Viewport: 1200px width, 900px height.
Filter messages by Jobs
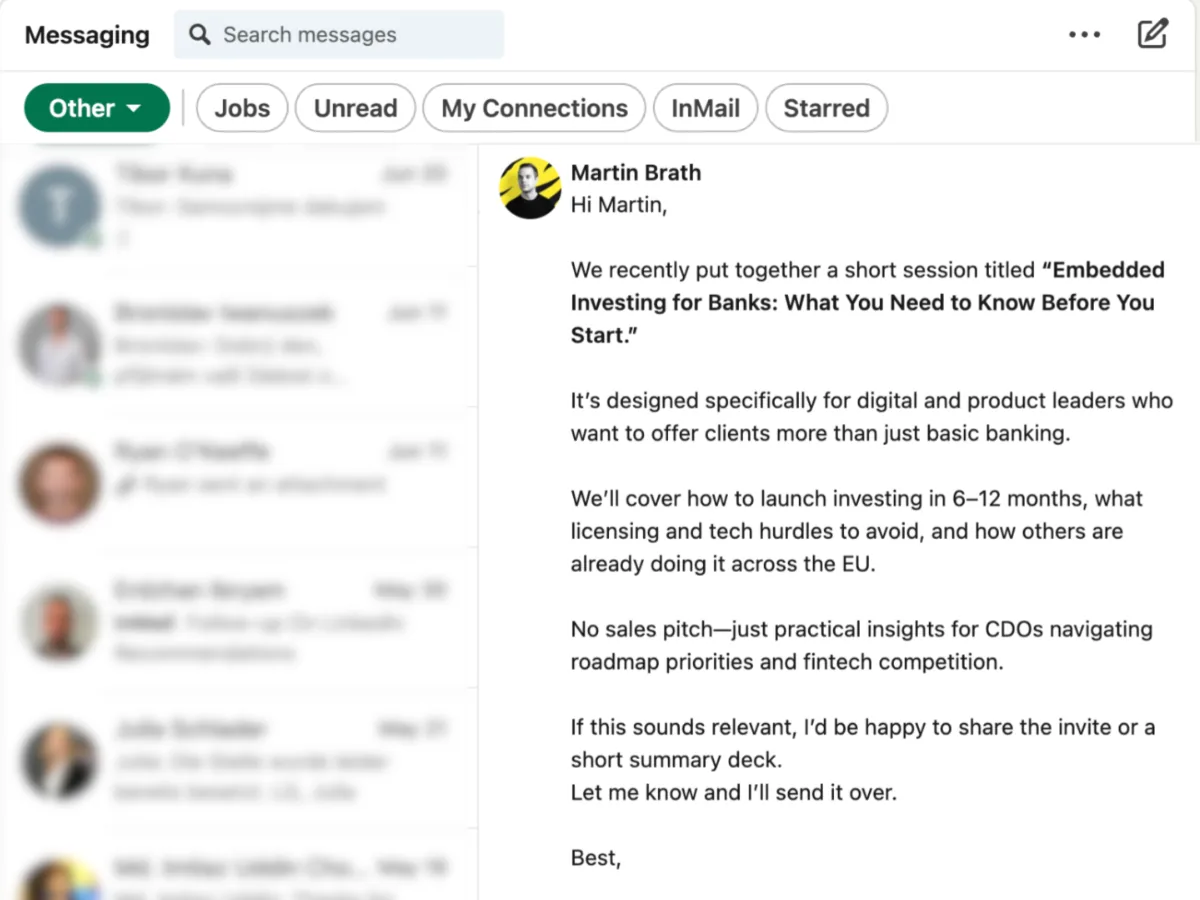tap(242, 108)
